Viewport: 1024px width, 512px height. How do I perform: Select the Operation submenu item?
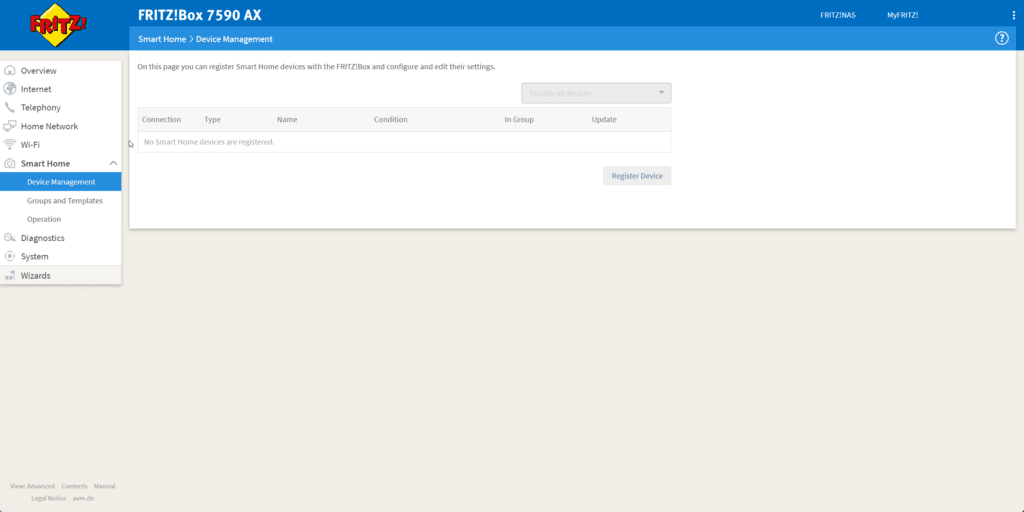click(x=44, y=219)
